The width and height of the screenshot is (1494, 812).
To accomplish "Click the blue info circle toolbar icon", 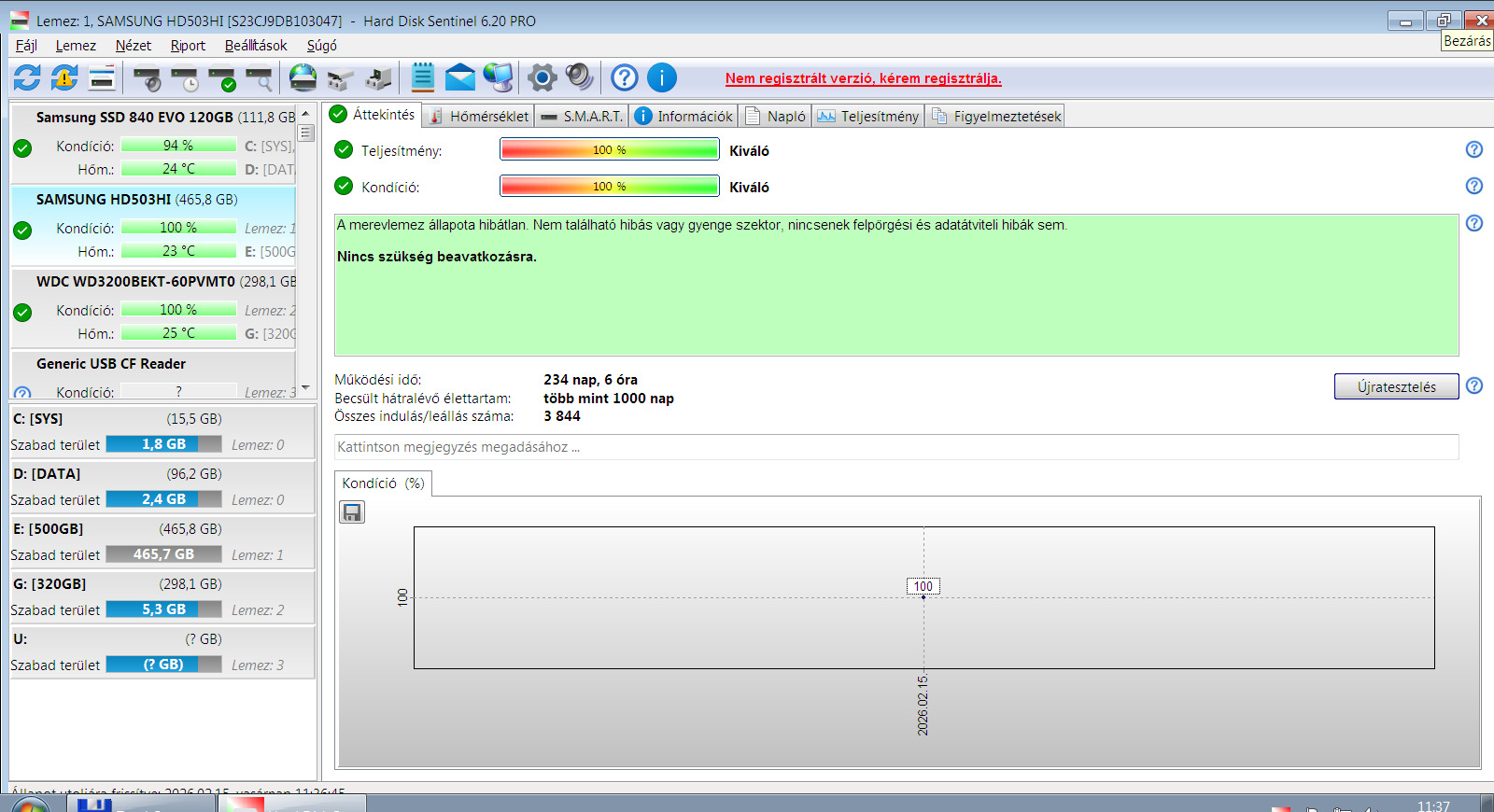I will [662, 77].
